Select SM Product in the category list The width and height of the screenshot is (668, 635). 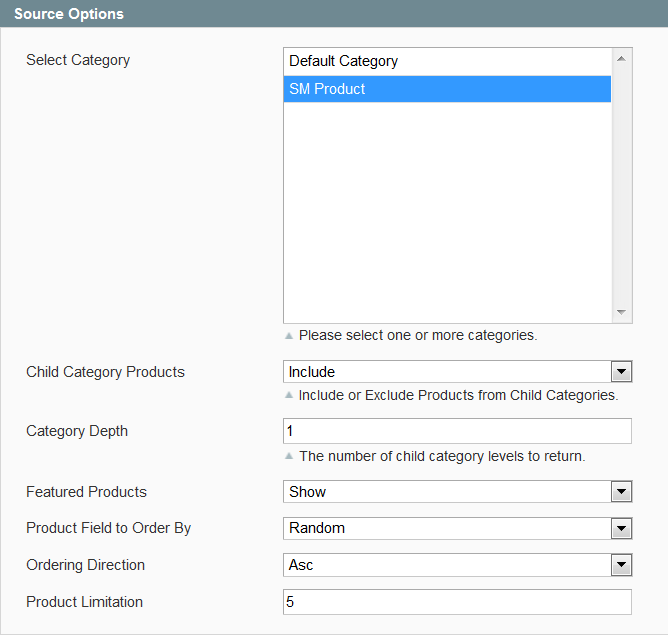pyautogui.click(x=447, y=89)
